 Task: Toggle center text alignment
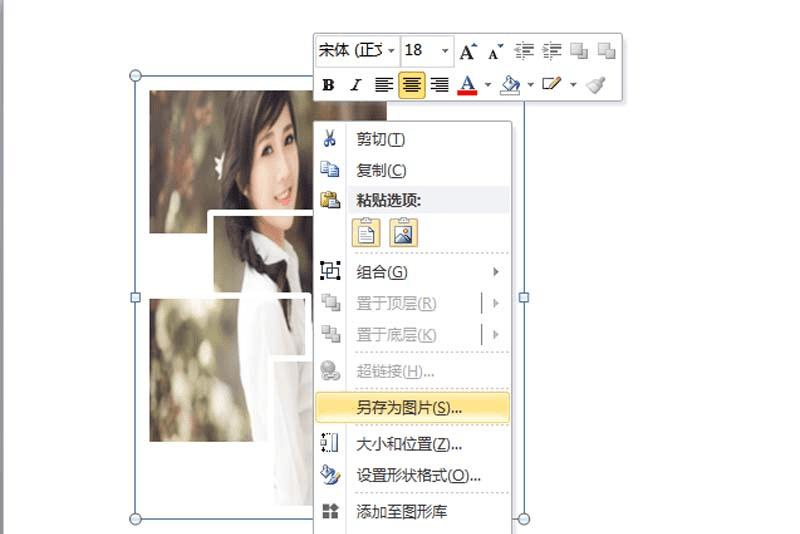[411, 85]
